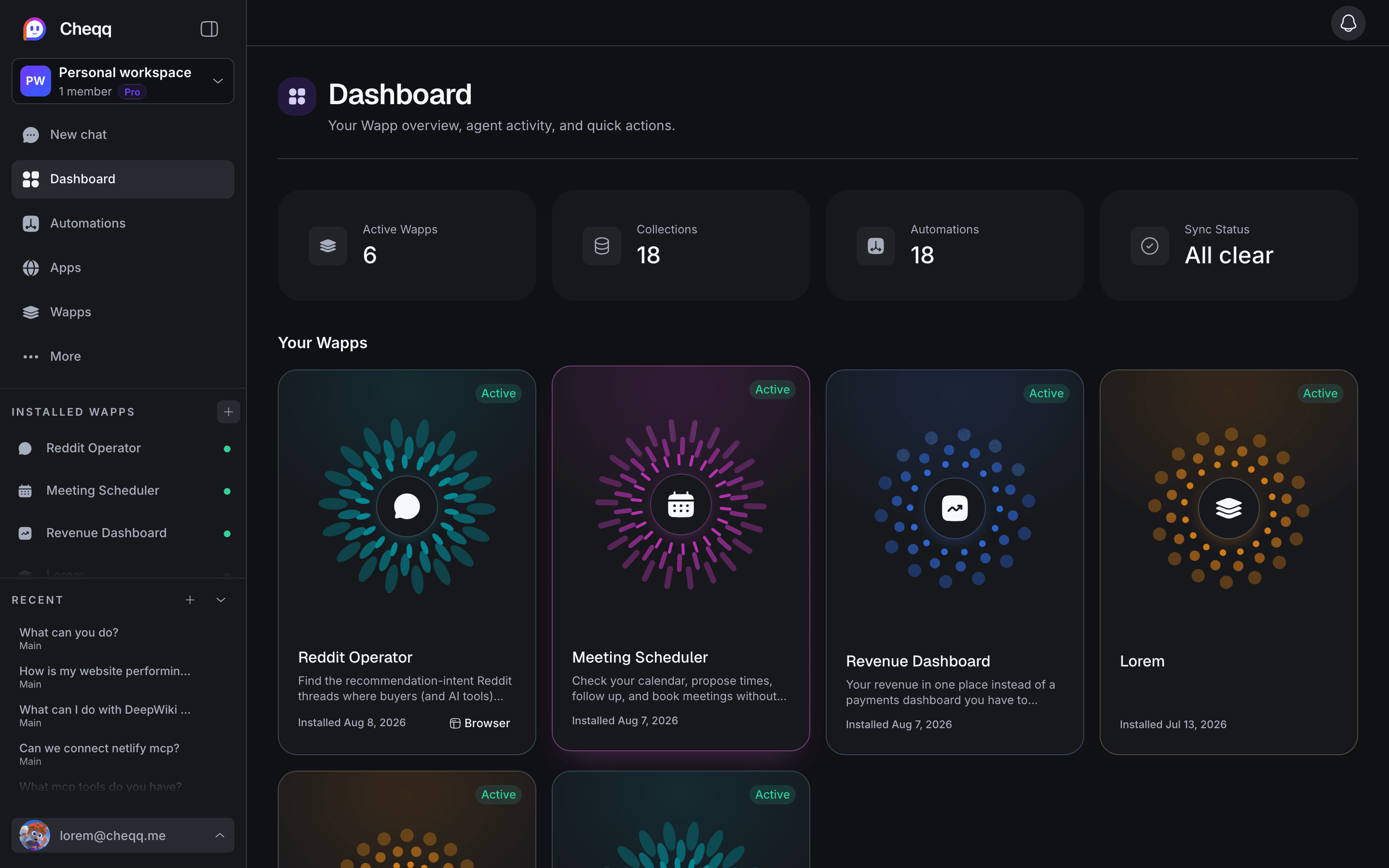Add a new recent chat with plus
The image size is (1389, 868).
point(190,600)
